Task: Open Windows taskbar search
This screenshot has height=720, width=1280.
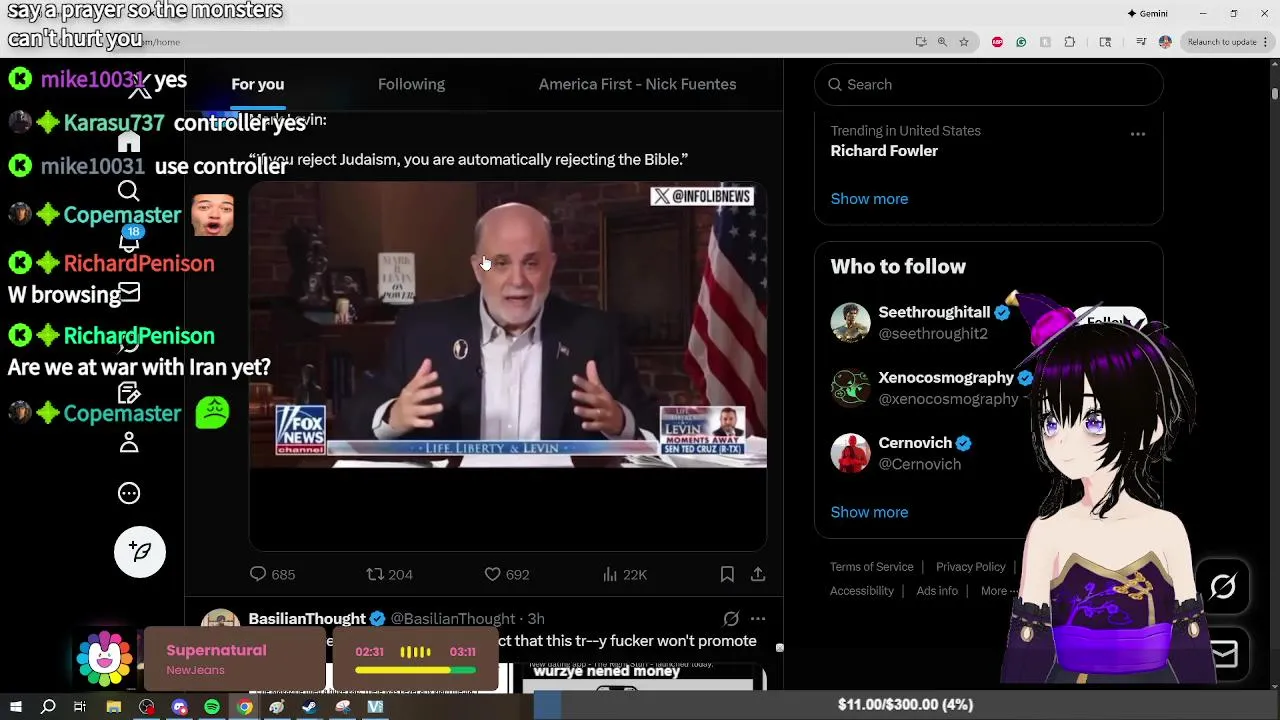Action: point(48,707)
